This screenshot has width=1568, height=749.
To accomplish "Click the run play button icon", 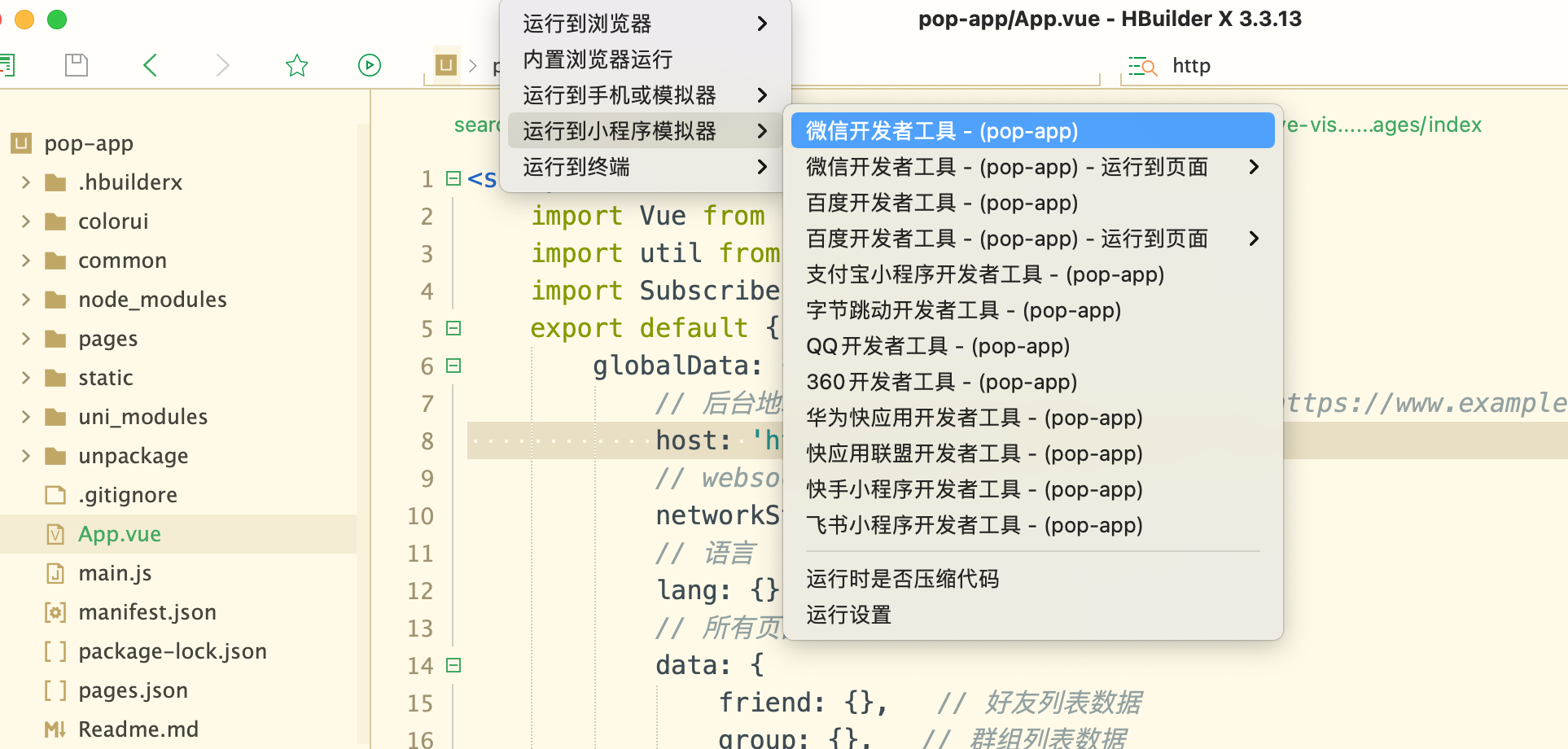I will [x=370, y=65].
